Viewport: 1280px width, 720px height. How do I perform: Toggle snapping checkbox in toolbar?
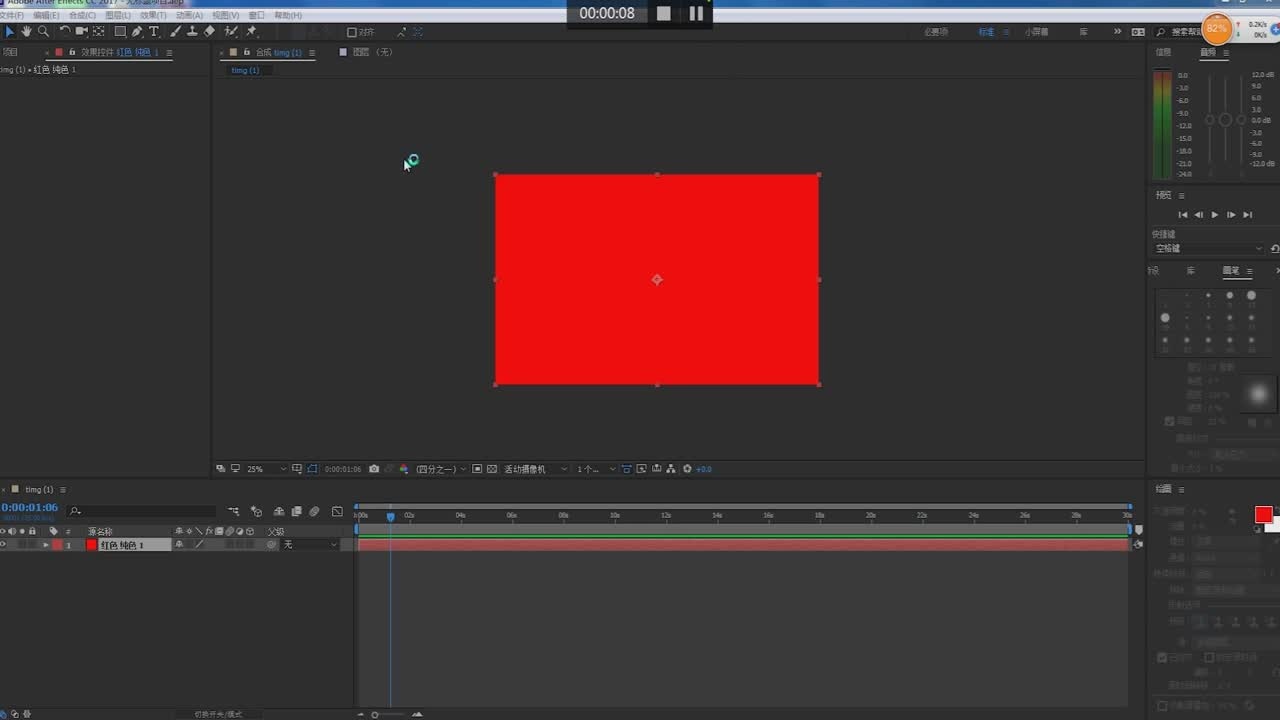tap(352, 32)
